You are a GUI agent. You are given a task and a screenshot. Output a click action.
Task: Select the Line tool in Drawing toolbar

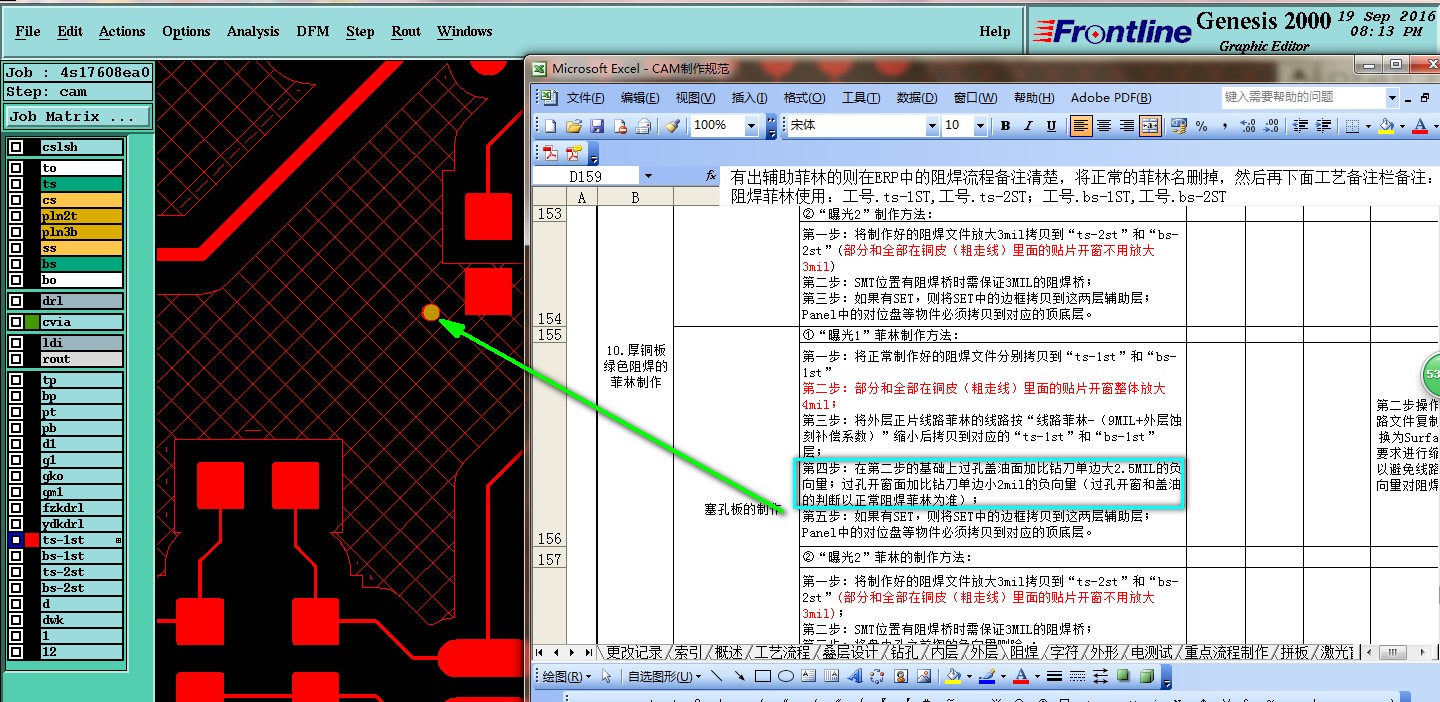click(716, 677)
